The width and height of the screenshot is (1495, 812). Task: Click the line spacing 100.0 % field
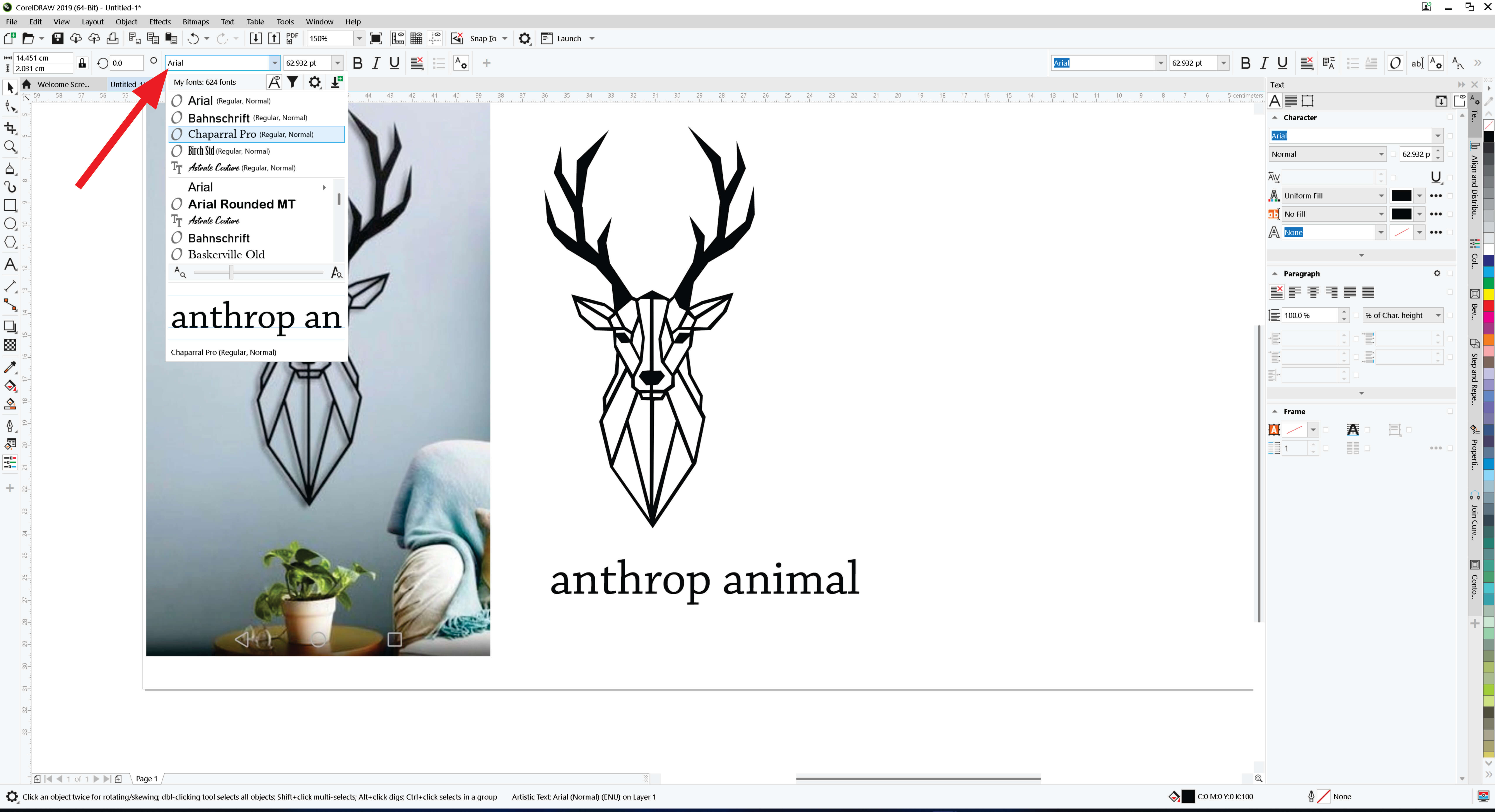coord(1309,315)
